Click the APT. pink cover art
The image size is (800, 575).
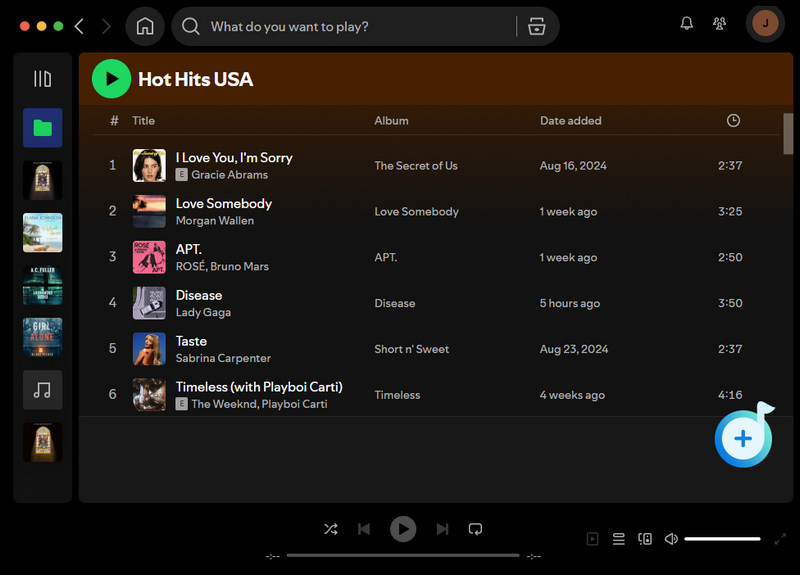click(149, 257)
